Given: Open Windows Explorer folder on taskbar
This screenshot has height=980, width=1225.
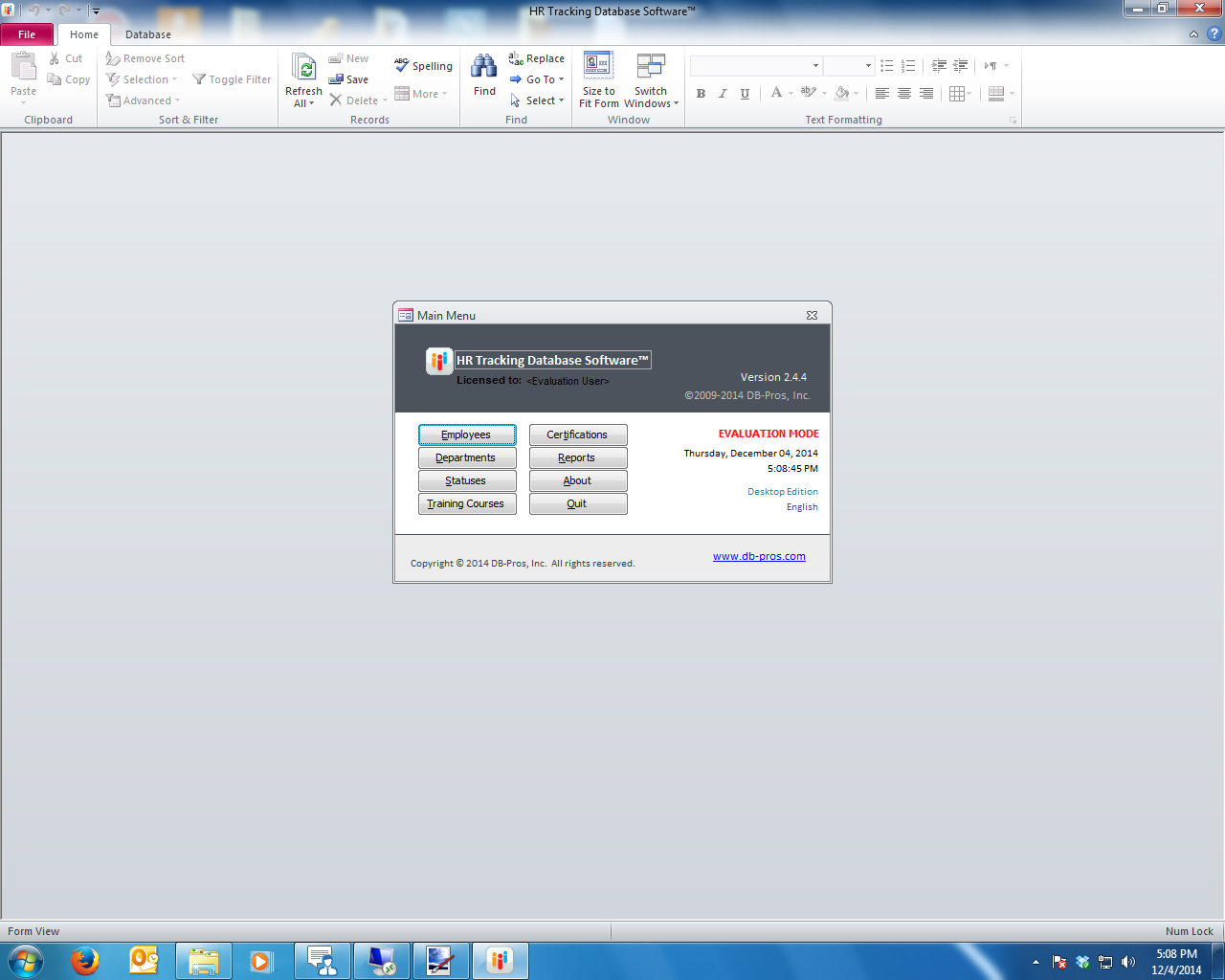Looking at the screenshot, I should tap(203, 961).
